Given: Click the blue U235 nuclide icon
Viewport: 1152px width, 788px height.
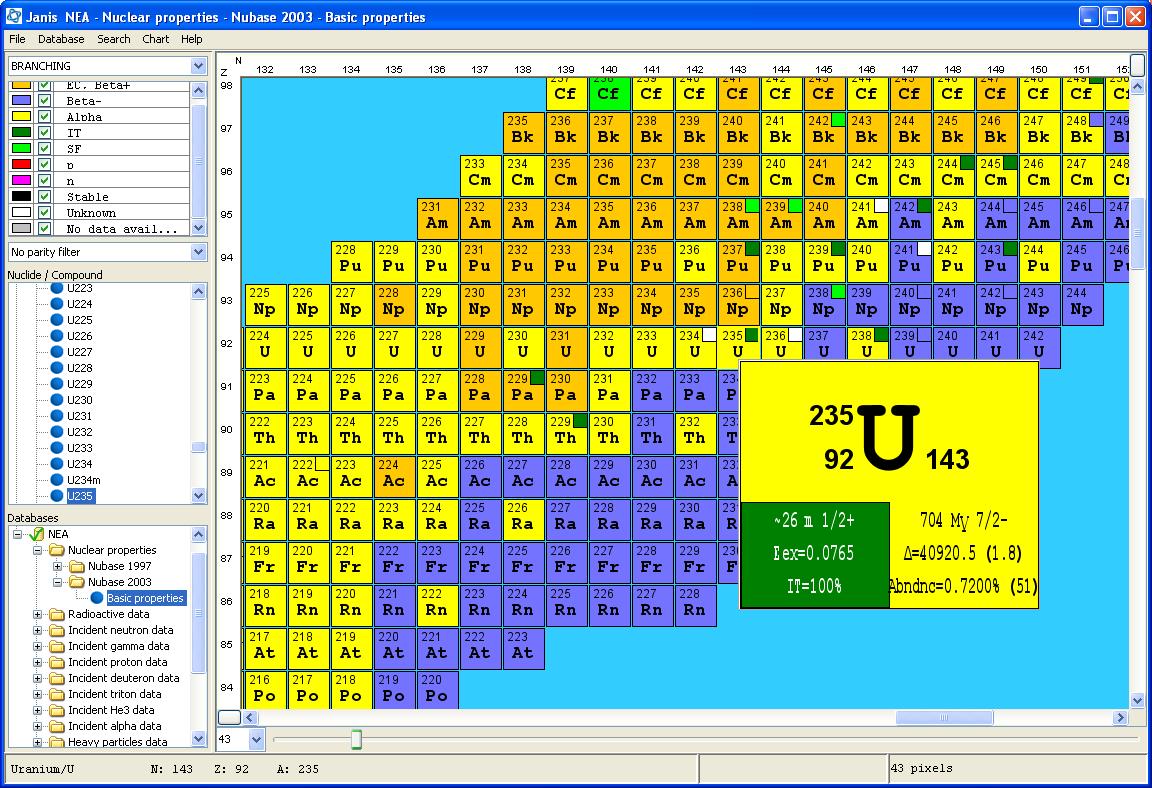Looking at the screenshot, I should coord(58,496).
